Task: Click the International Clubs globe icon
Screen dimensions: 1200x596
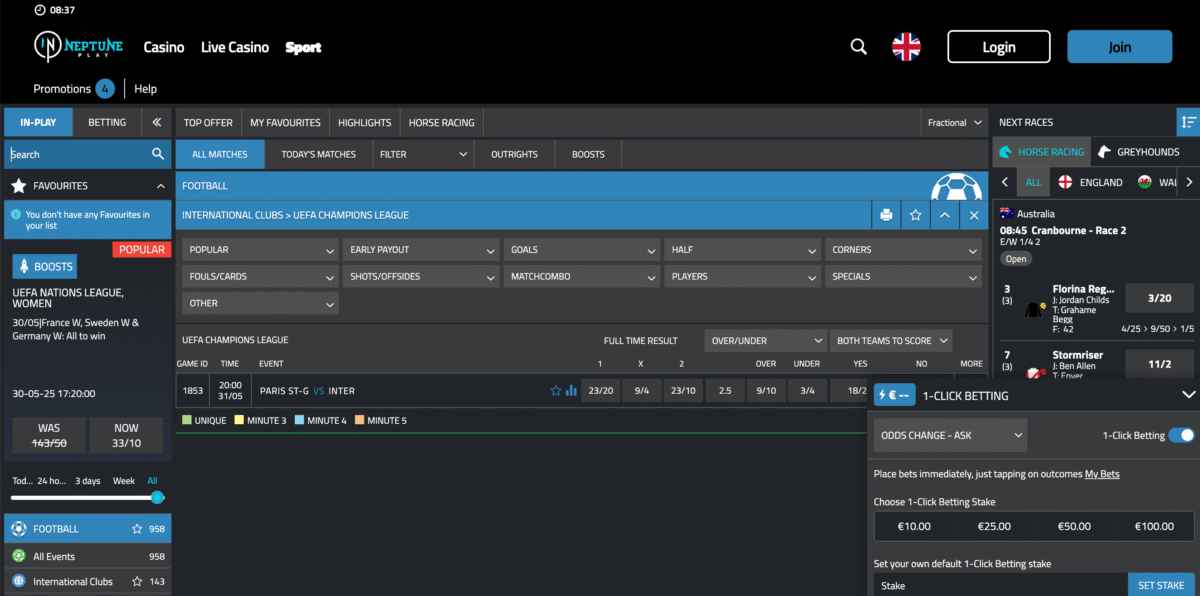Action: click(x=19, y=581)
